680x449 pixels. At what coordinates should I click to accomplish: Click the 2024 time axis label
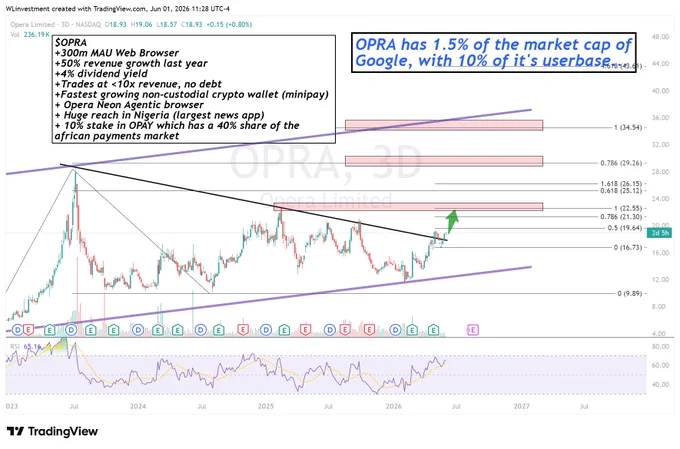[138, 406]
